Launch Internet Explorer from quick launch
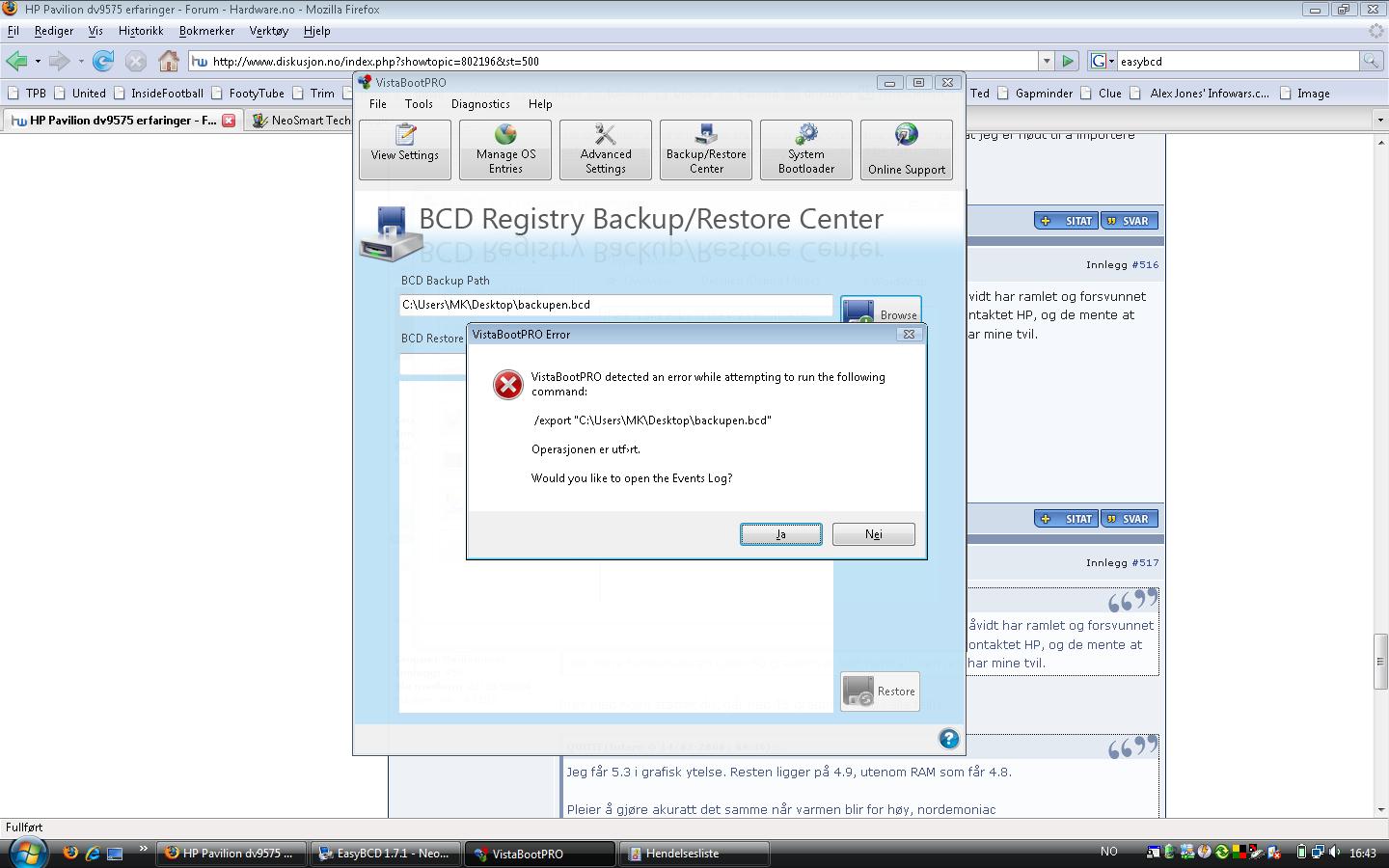 [x=93, y=853]
